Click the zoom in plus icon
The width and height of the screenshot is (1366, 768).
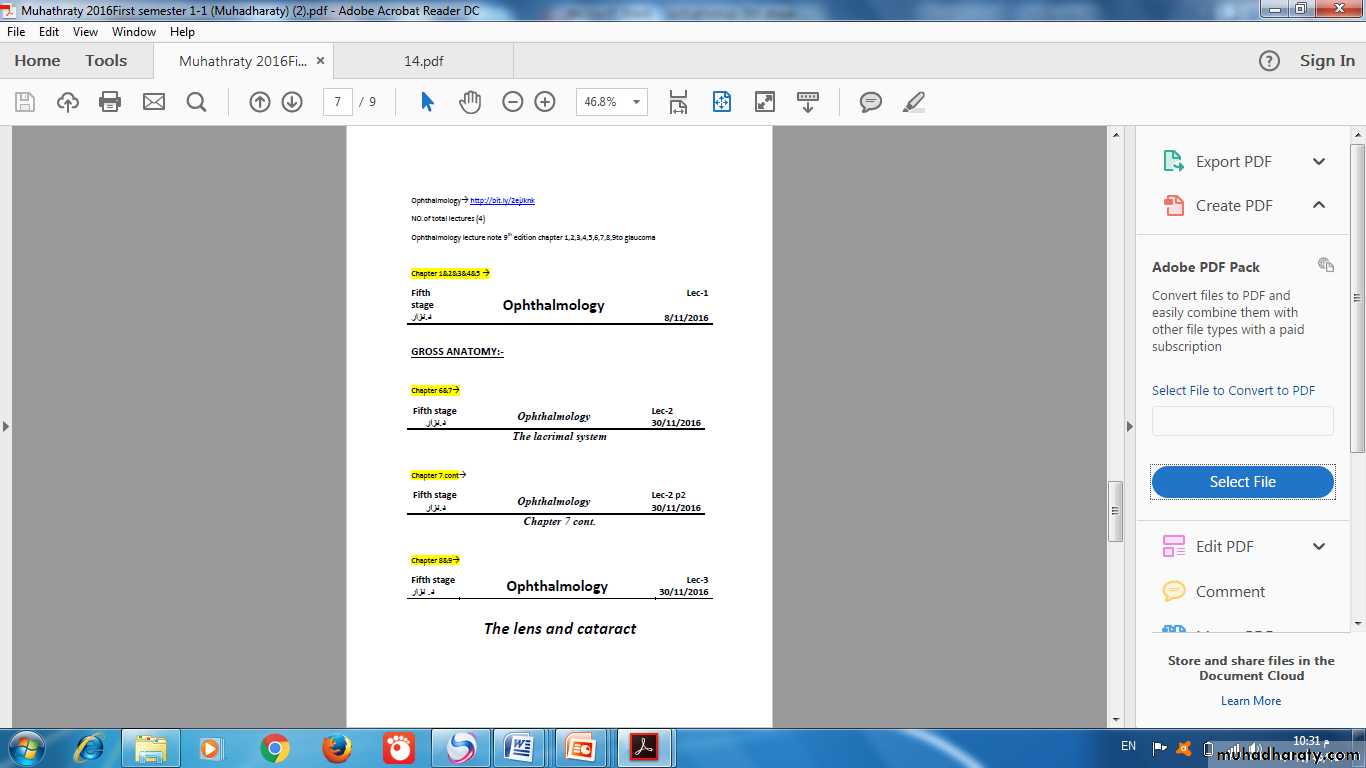coord(545,102)
